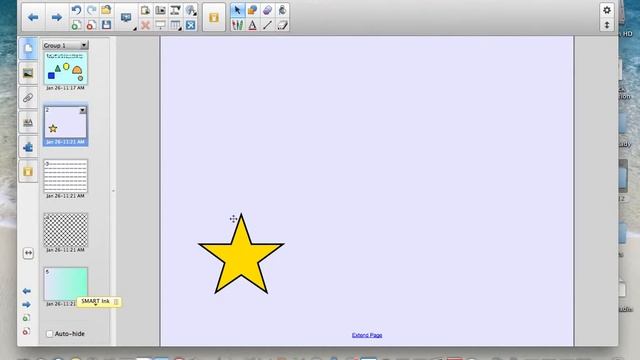The height and width of the screenshot is (360, 640).
Task: Switch to the Add-ons puzzle tab
Action: click(28, 147)
